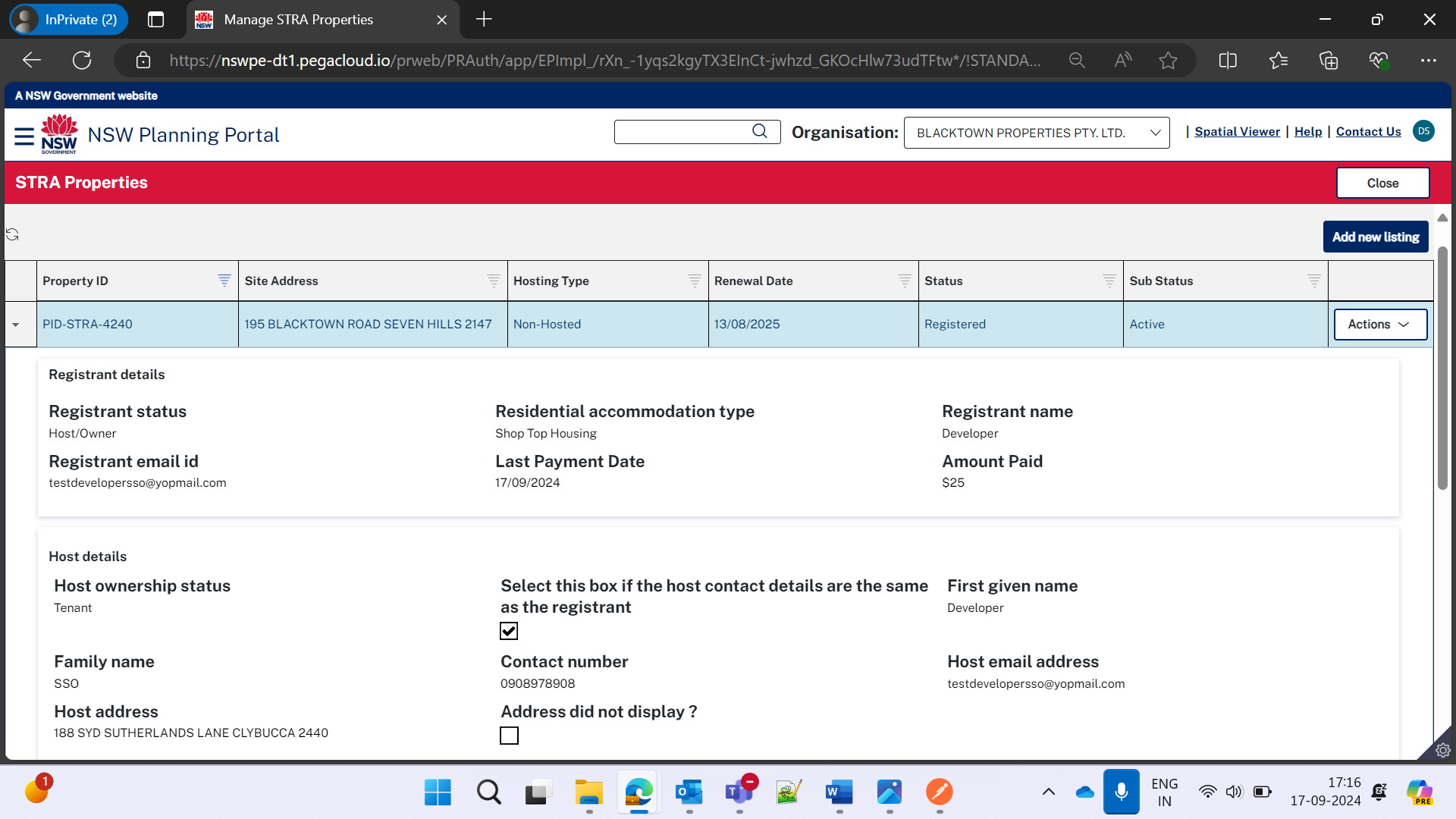This screenshot has width=1456, height=819.
Task: Filter the Status column
Action: point(1109,281)
